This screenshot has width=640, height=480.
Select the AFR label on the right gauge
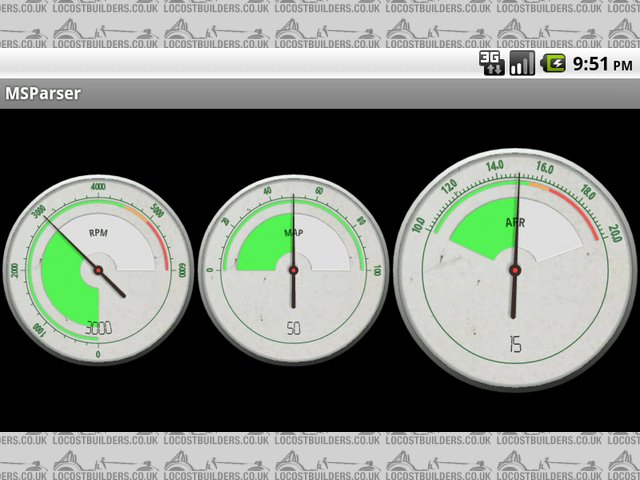tap(515, 223)
